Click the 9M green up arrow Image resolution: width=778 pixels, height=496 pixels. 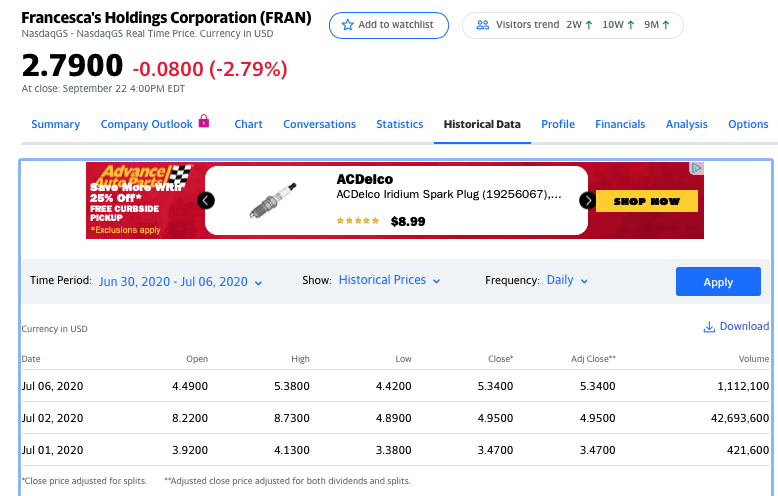point(666,25)
